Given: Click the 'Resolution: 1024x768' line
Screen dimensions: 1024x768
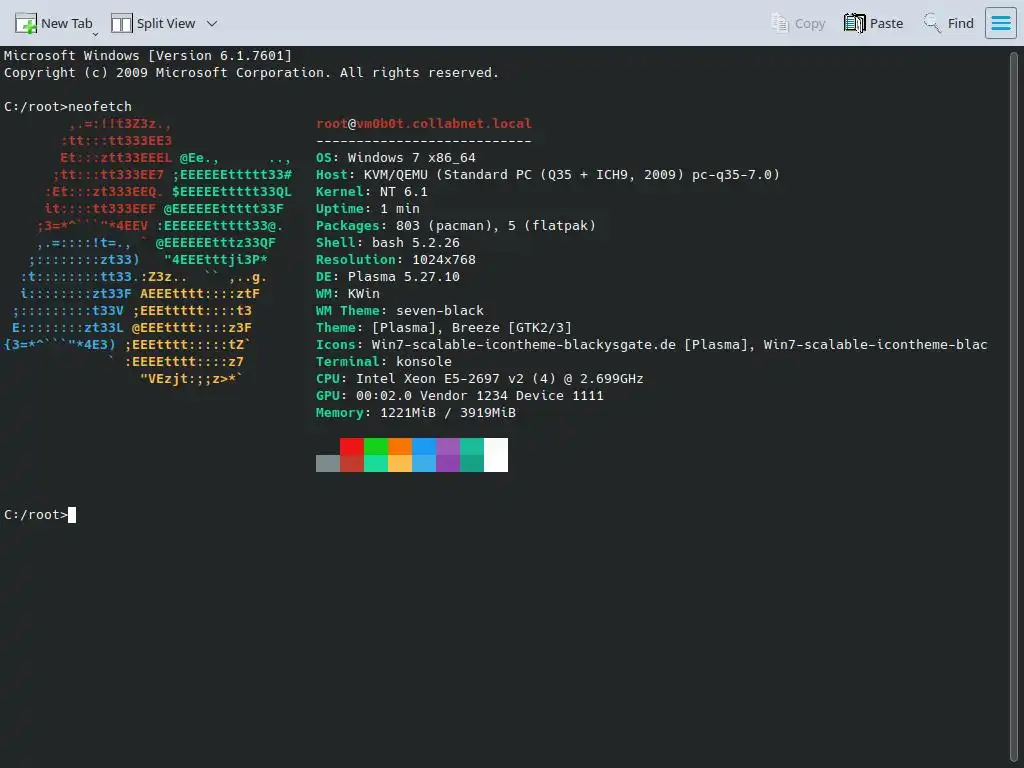Looking at the screenshot, I should tap(396, 259).
